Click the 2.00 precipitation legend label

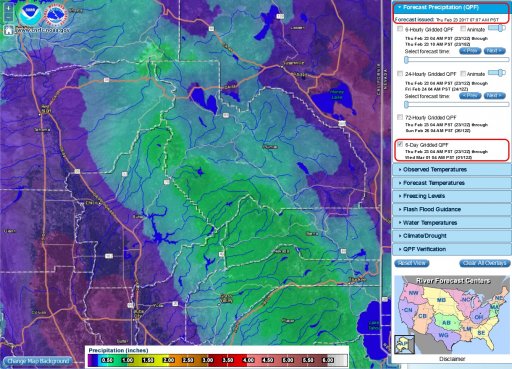pos(168,360)
